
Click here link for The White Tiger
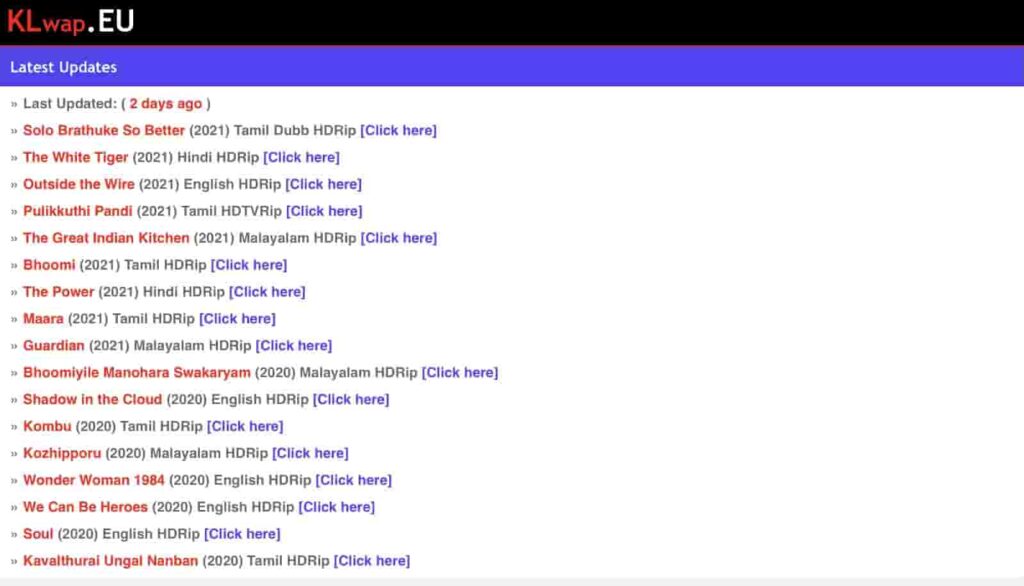coord(302,157)
